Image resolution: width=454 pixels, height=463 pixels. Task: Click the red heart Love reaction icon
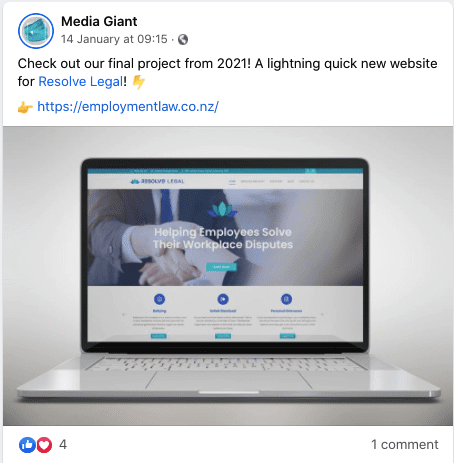point(44,445)
